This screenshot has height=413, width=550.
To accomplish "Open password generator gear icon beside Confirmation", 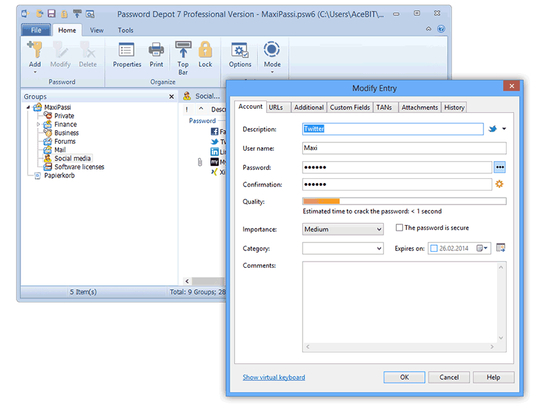I will point(499,184).
